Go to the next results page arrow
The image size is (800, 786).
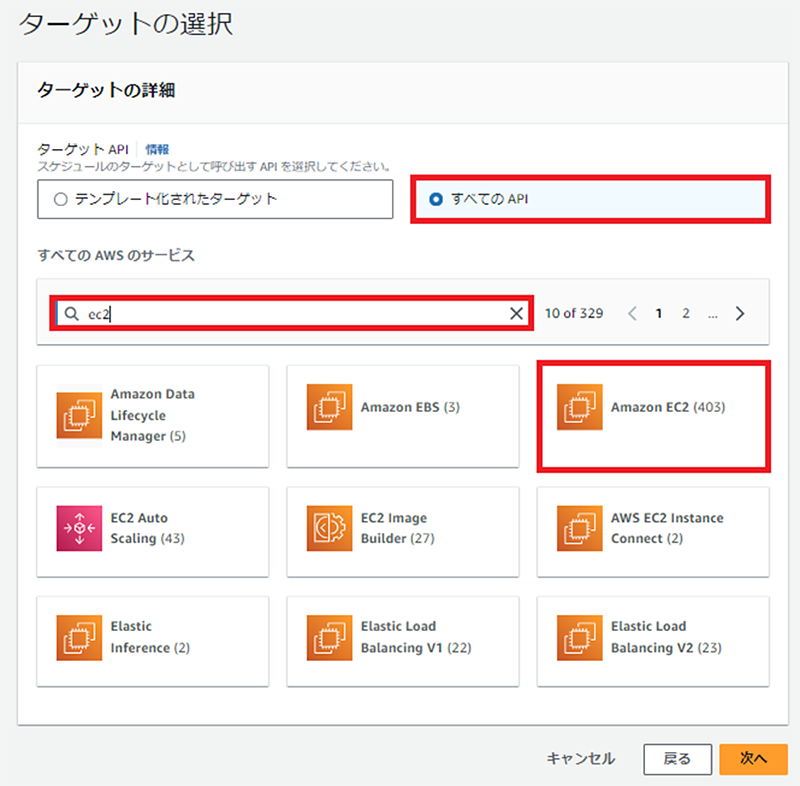(740, 313)
